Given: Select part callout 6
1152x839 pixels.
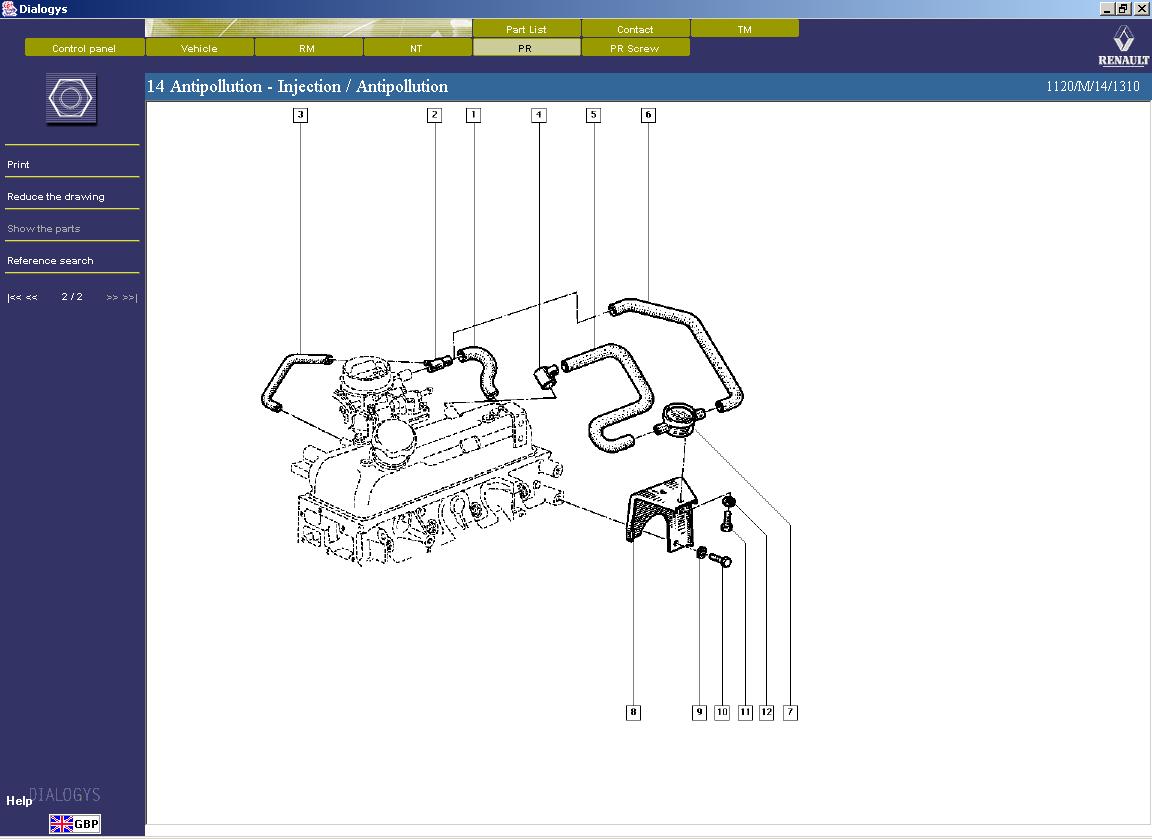Looking at the screenshot, I should [x=648, y=115].
